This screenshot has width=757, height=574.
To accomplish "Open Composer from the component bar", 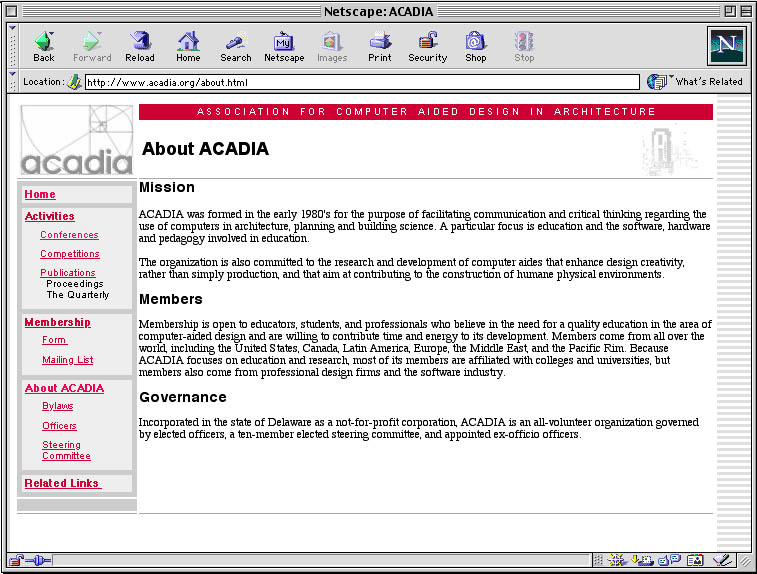I will (722, 560).
